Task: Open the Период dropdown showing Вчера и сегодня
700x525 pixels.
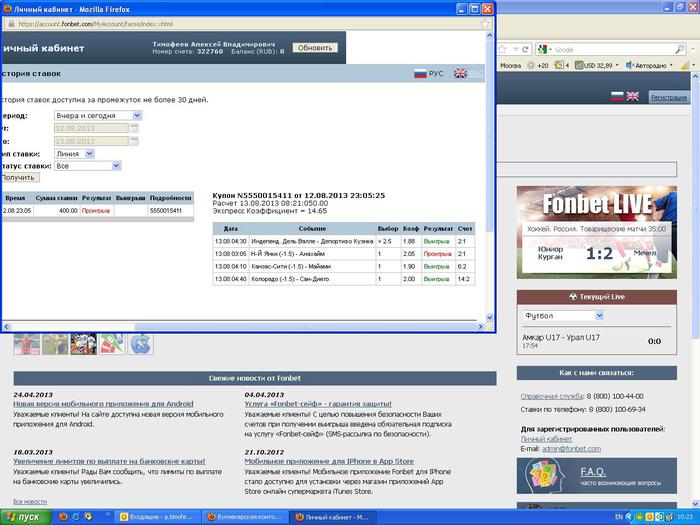Action: [98, 116]
